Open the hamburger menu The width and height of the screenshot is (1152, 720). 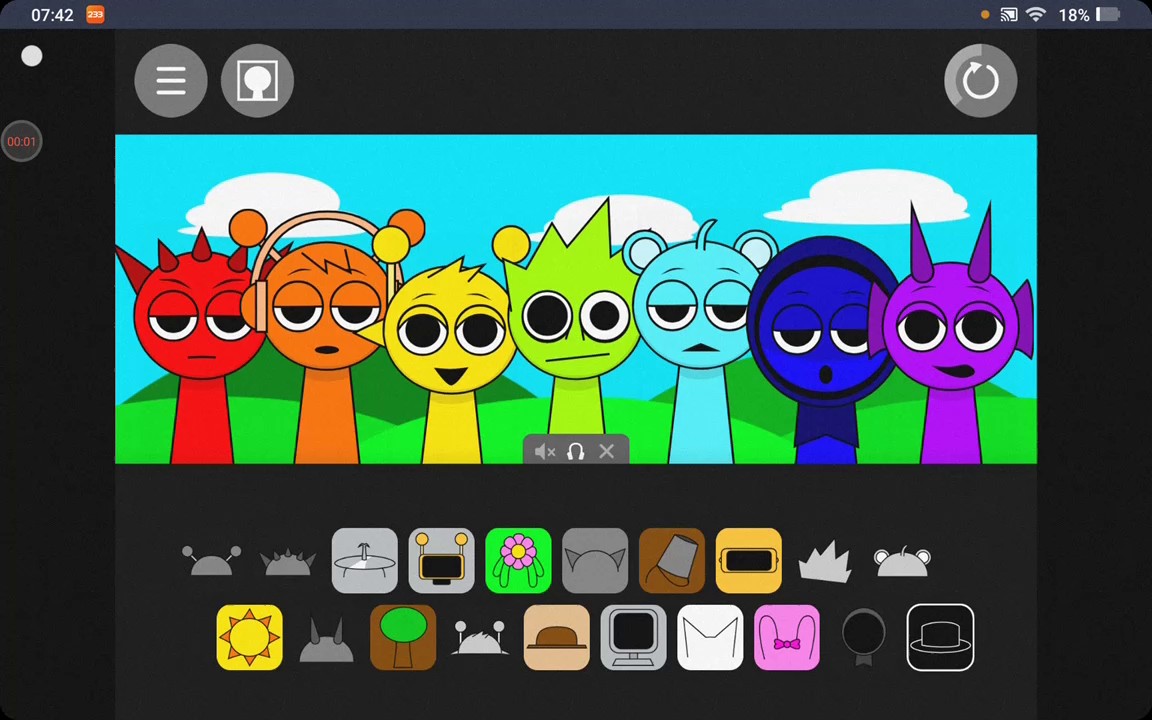pos(171,81)
